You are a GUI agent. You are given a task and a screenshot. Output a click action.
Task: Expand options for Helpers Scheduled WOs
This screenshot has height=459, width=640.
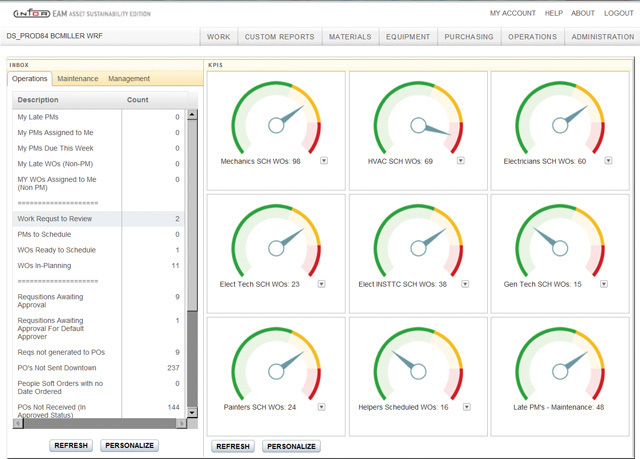[461, 408]
